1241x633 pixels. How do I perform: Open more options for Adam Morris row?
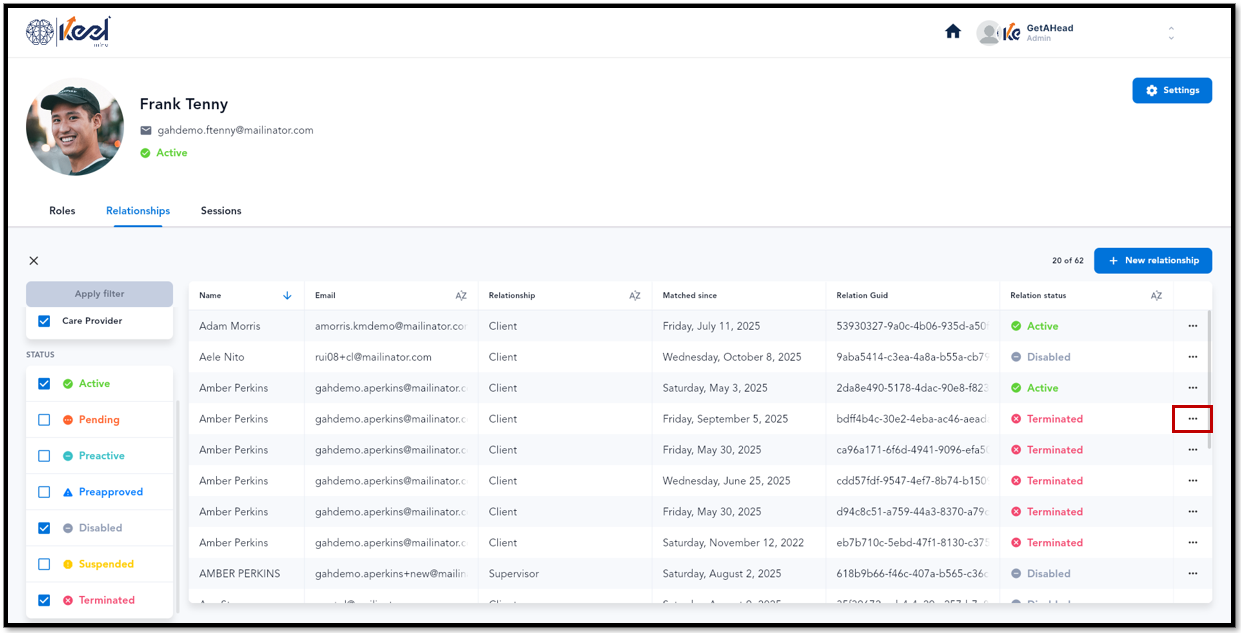click(x=1192, y=326)
